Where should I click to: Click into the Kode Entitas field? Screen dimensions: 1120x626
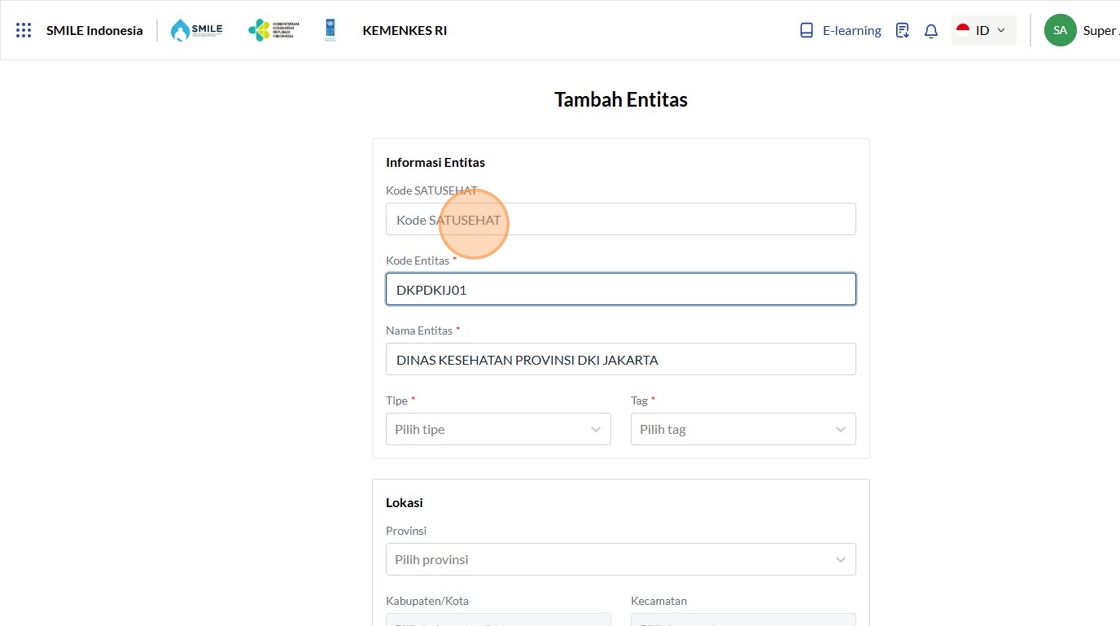(x=620, y=289)
